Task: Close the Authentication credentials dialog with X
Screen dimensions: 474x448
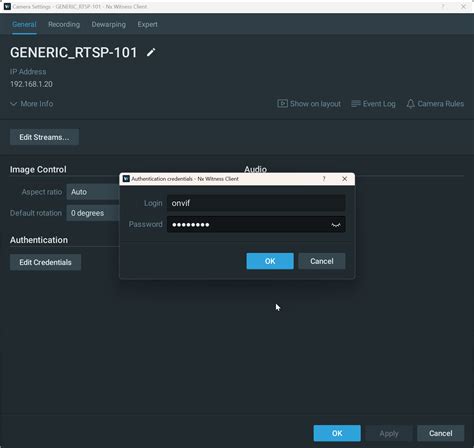Action: coord(345,179)
